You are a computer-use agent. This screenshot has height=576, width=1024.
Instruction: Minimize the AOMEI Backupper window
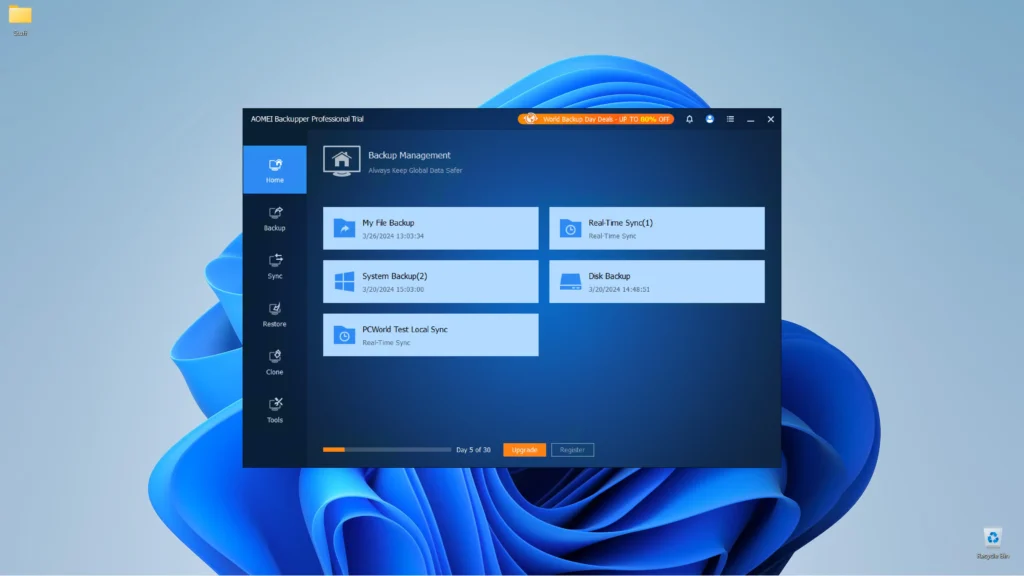click(750, 120)
